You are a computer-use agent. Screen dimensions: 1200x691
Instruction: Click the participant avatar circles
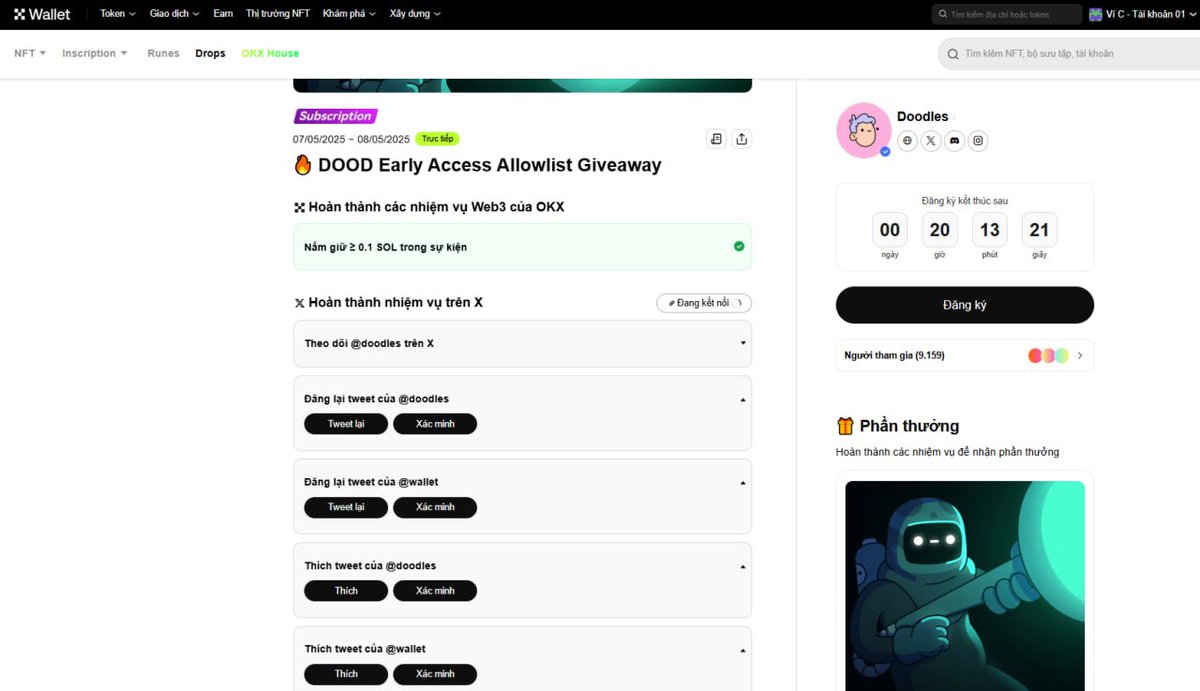click(1048, 355)
